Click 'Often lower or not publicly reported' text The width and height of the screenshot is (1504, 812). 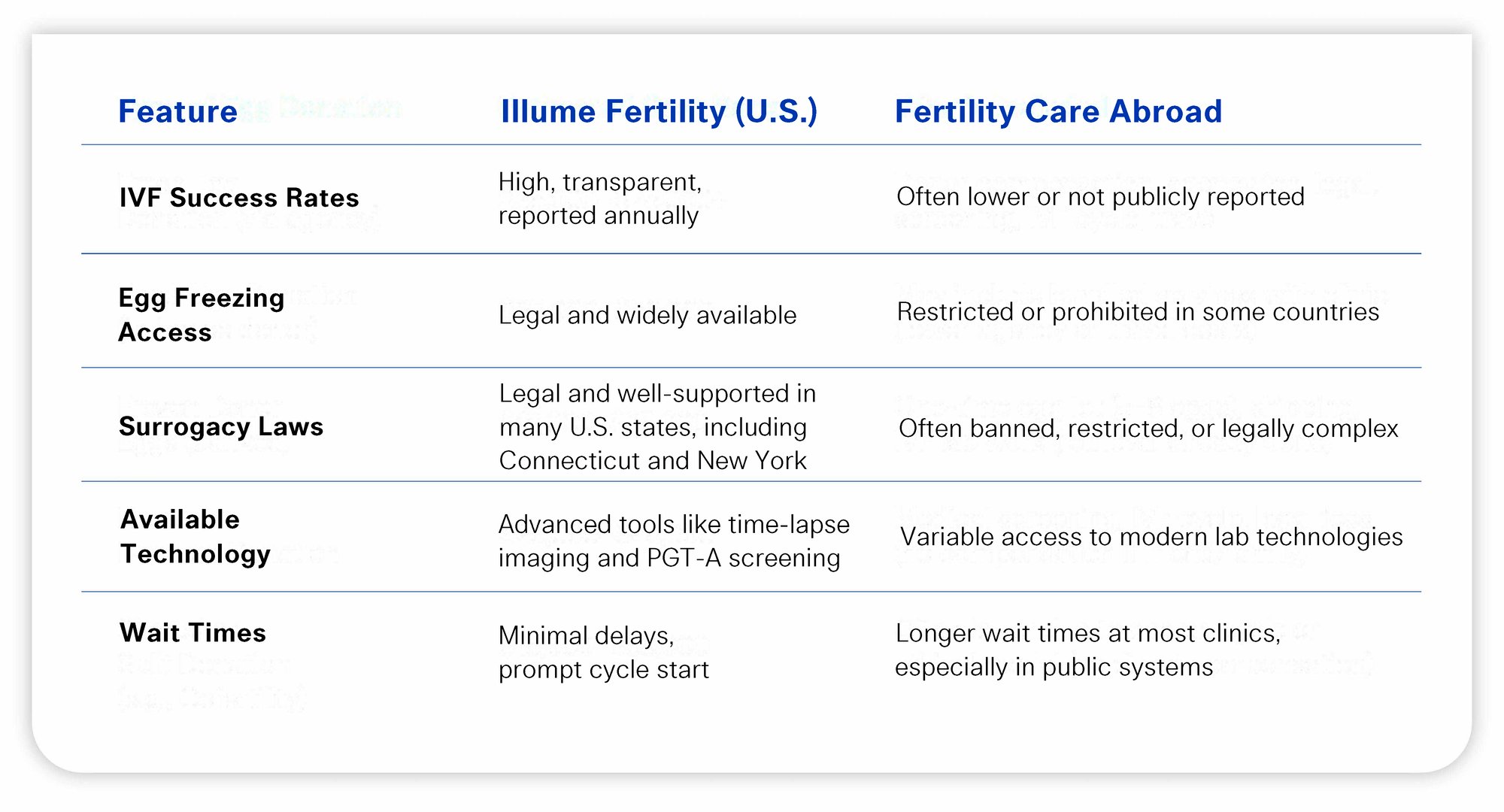1100,197
